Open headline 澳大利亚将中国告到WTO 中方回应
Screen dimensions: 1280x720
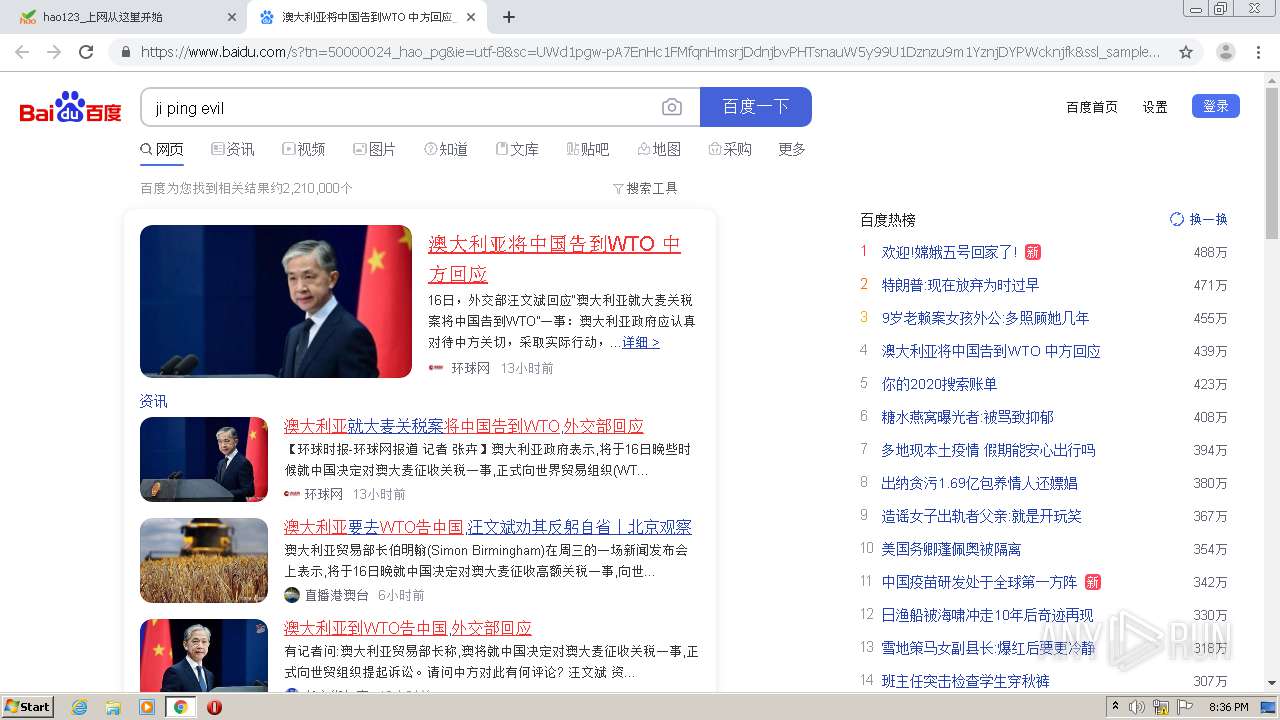pos(554,258)
